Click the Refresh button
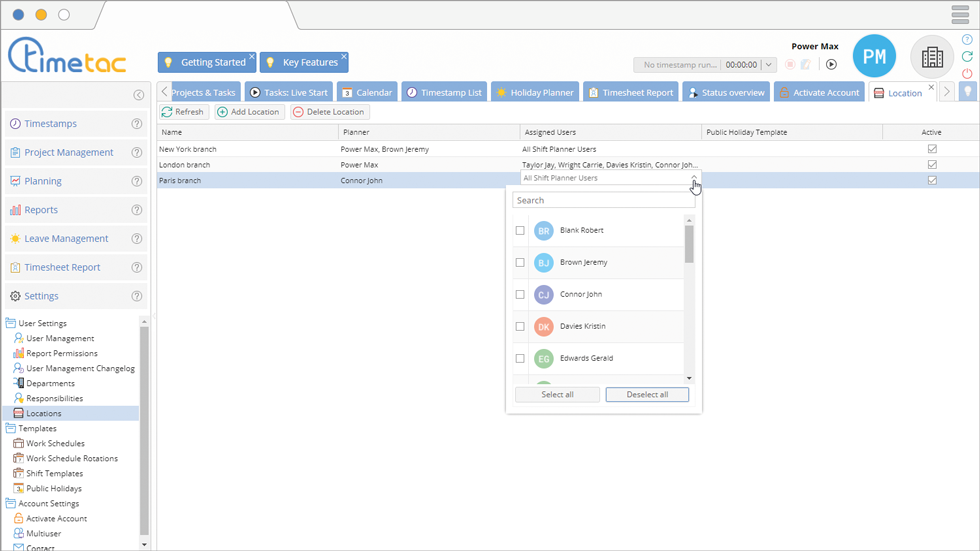The image size is (980, 551). click(183, 112)
